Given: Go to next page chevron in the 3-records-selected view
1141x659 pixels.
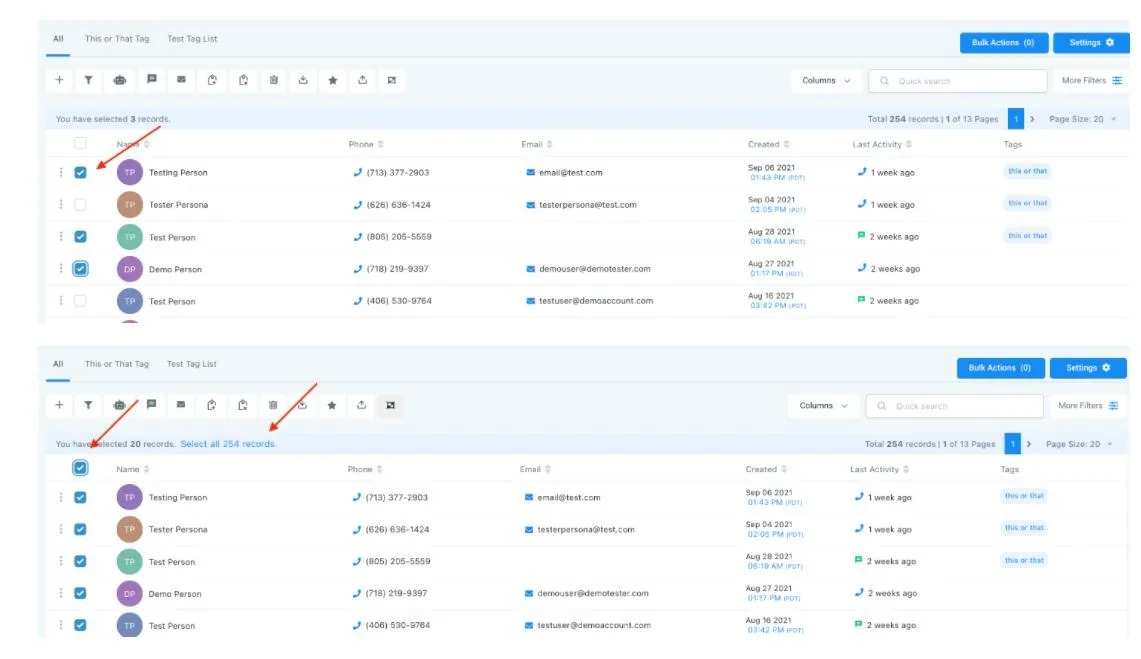Looking at the screenshot, I should pyautogui.click(x=1032, y=119).
